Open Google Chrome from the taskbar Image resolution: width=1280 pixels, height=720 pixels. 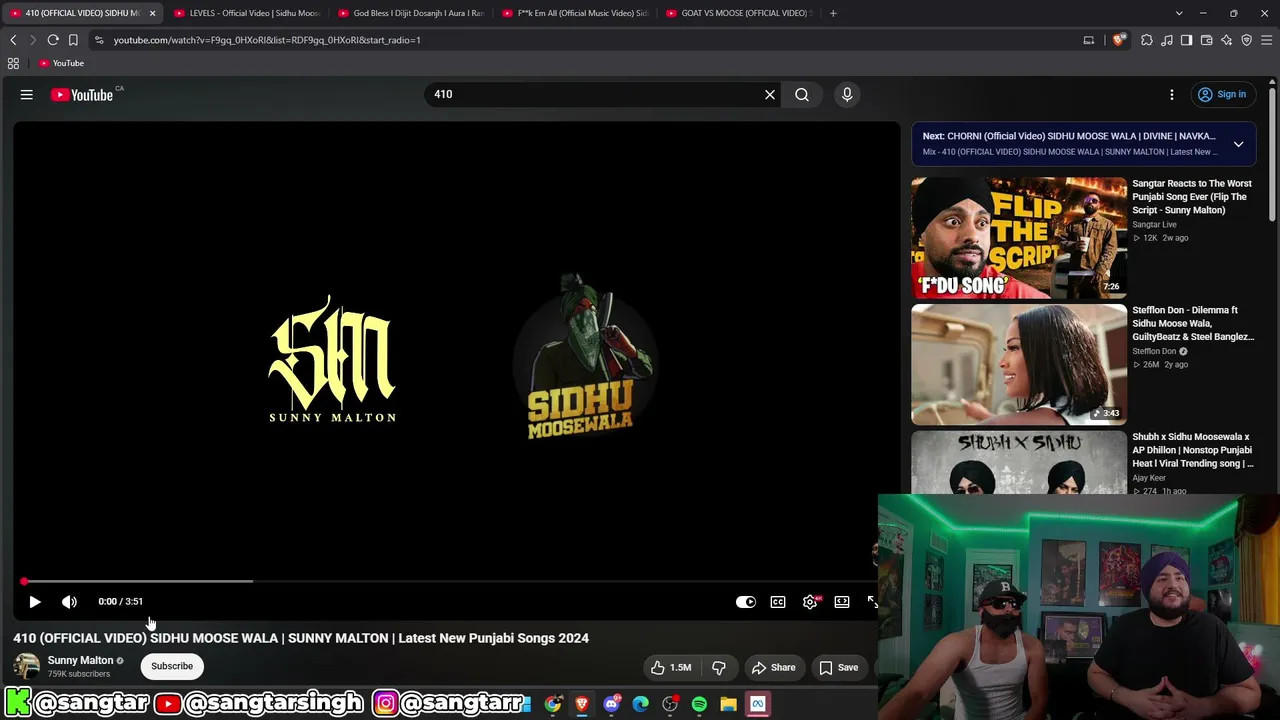[x=553, y=704]
